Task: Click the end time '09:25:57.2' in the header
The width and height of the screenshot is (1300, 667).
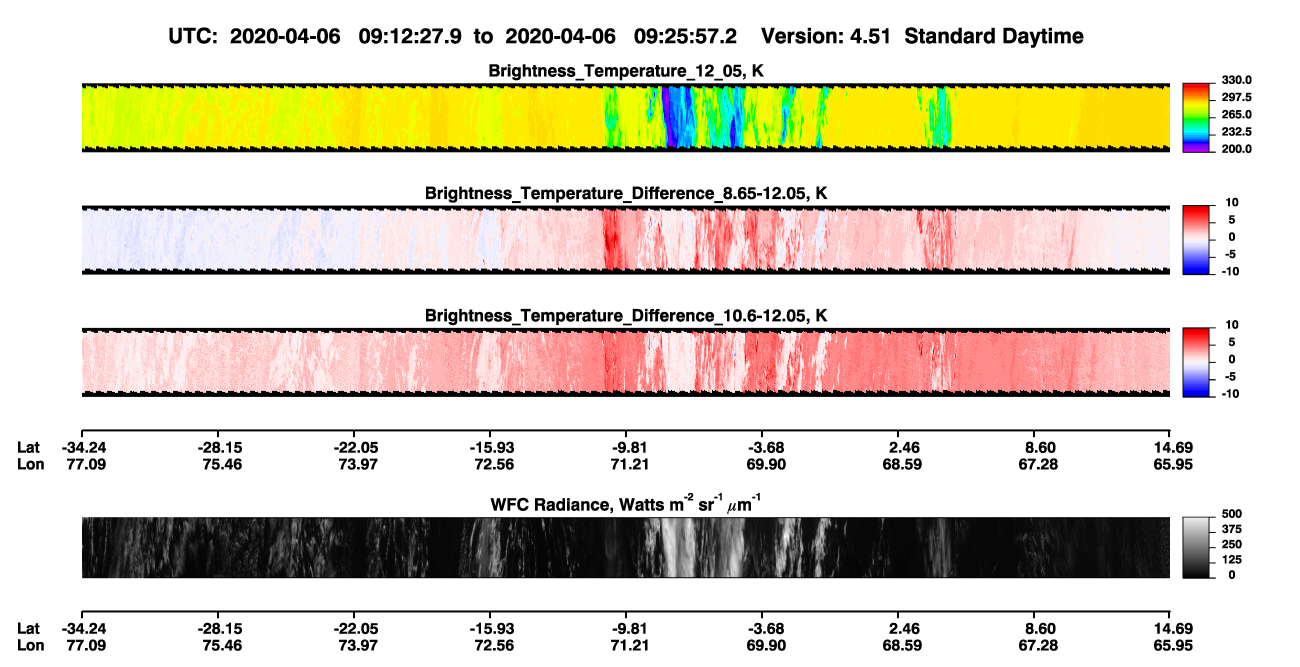Action: [686, 37]
